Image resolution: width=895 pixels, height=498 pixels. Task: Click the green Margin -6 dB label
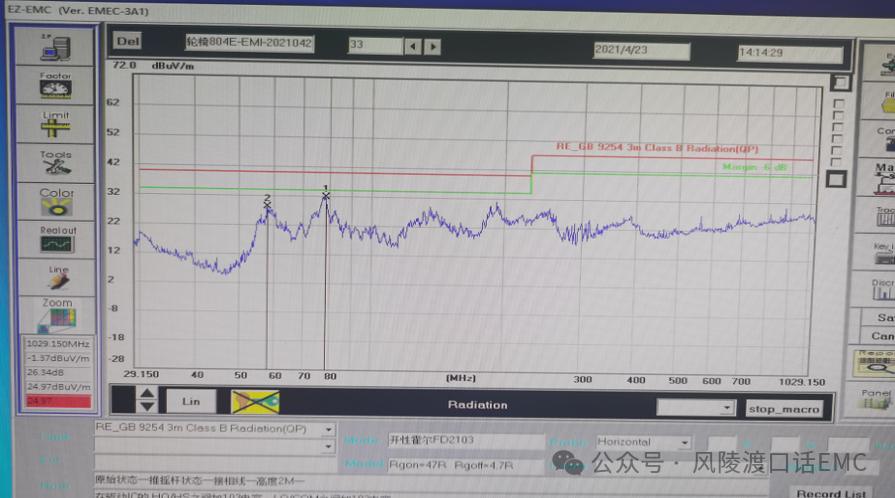click(755, 167)
